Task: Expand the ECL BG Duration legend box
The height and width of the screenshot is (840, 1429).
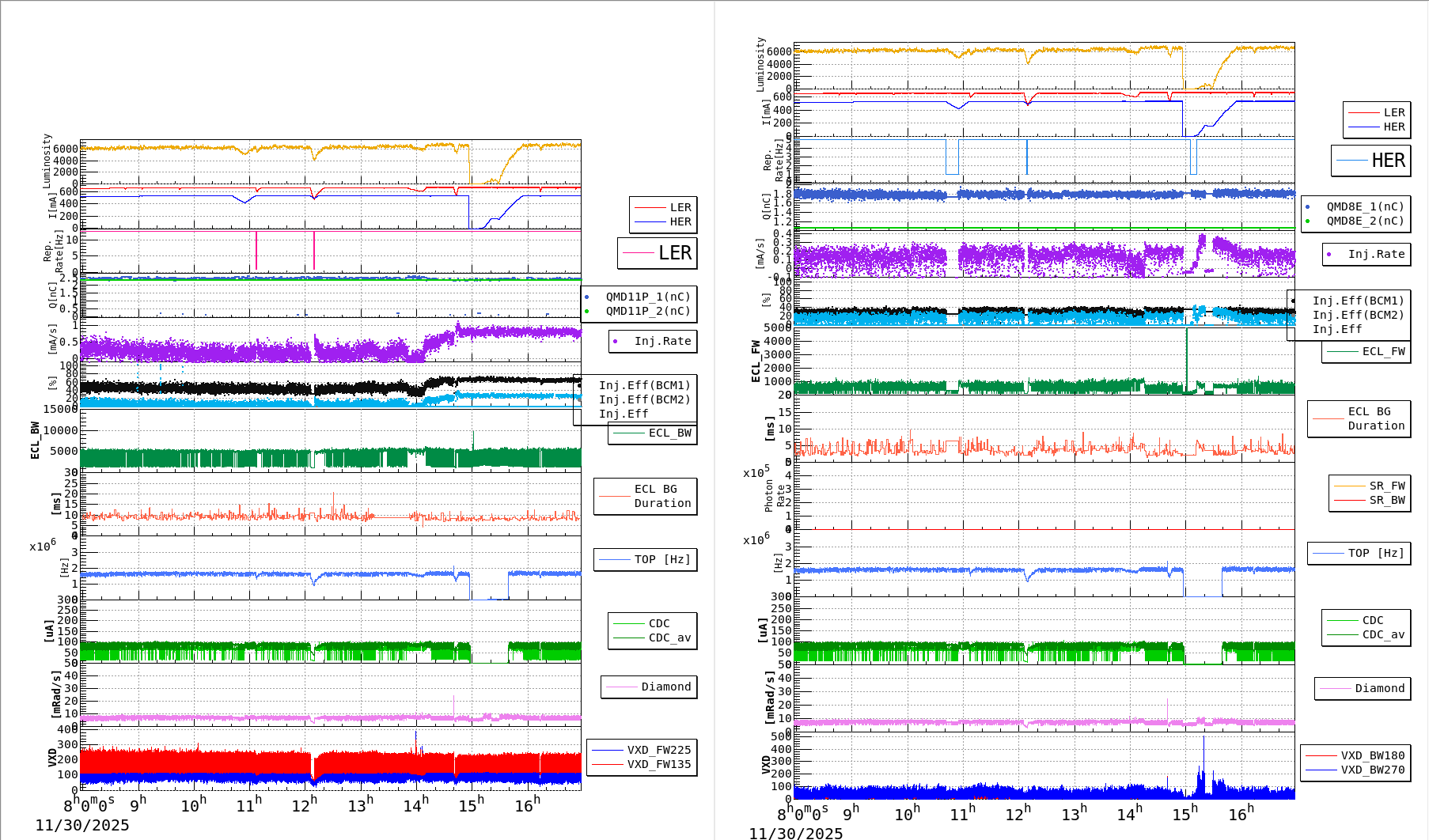Action: (x=646, y=496)
